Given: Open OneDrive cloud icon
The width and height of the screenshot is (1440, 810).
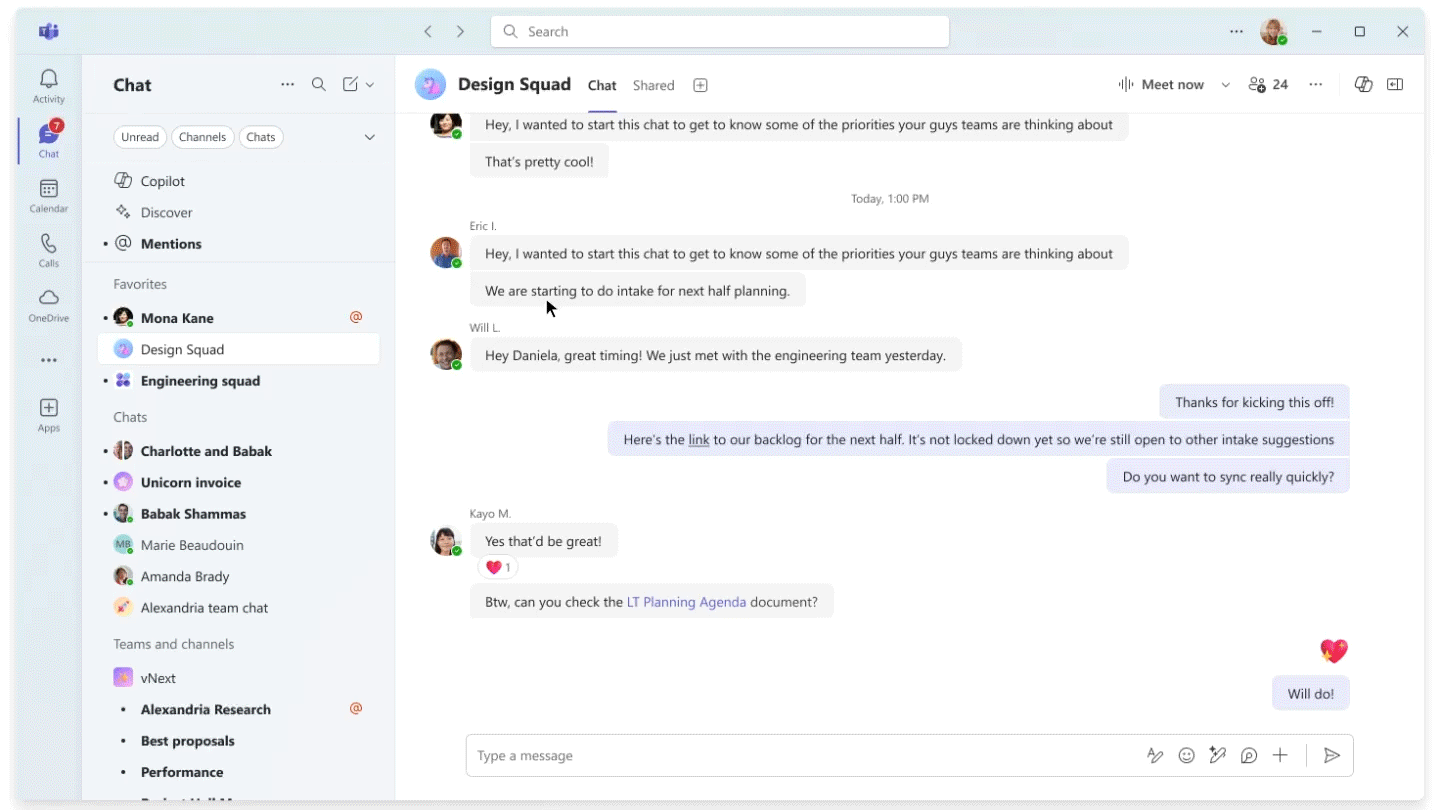Looking at the screenshot, I should tap(48, 305).
